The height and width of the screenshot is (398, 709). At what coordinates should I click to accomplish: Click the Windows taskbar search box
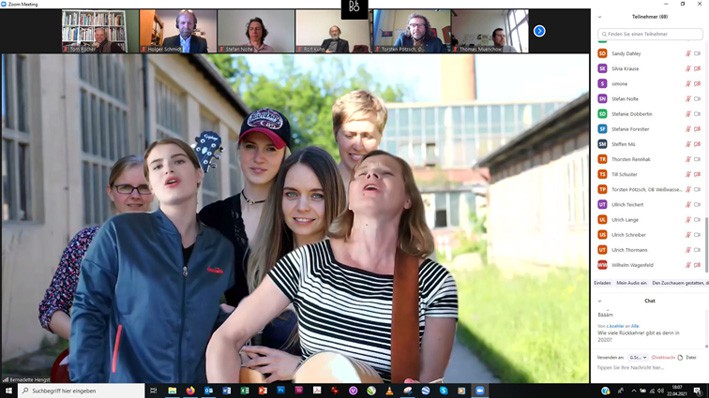(81, 390)
